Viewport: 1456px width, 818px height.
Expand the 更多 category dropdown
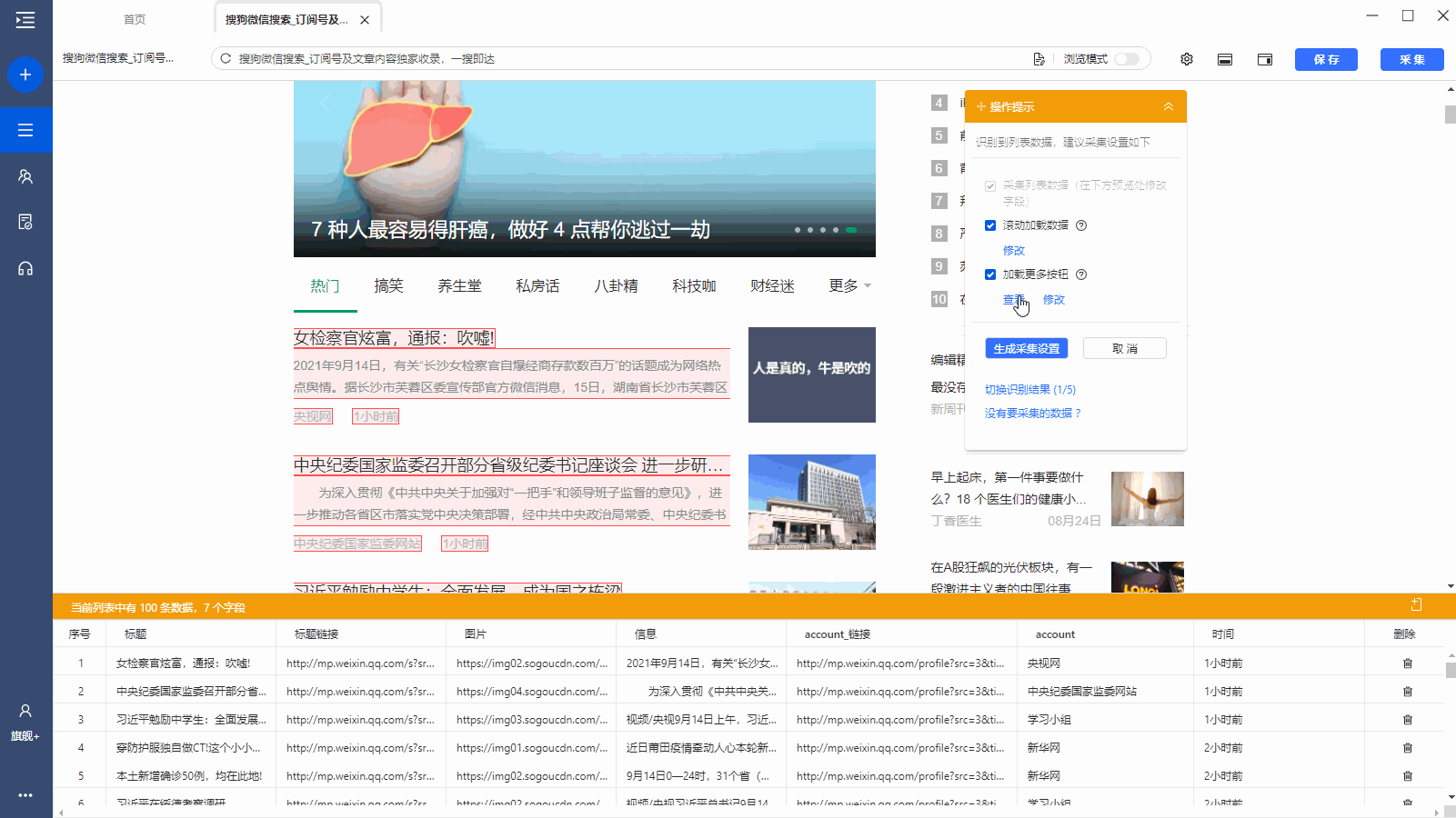(x=849, y=286)
